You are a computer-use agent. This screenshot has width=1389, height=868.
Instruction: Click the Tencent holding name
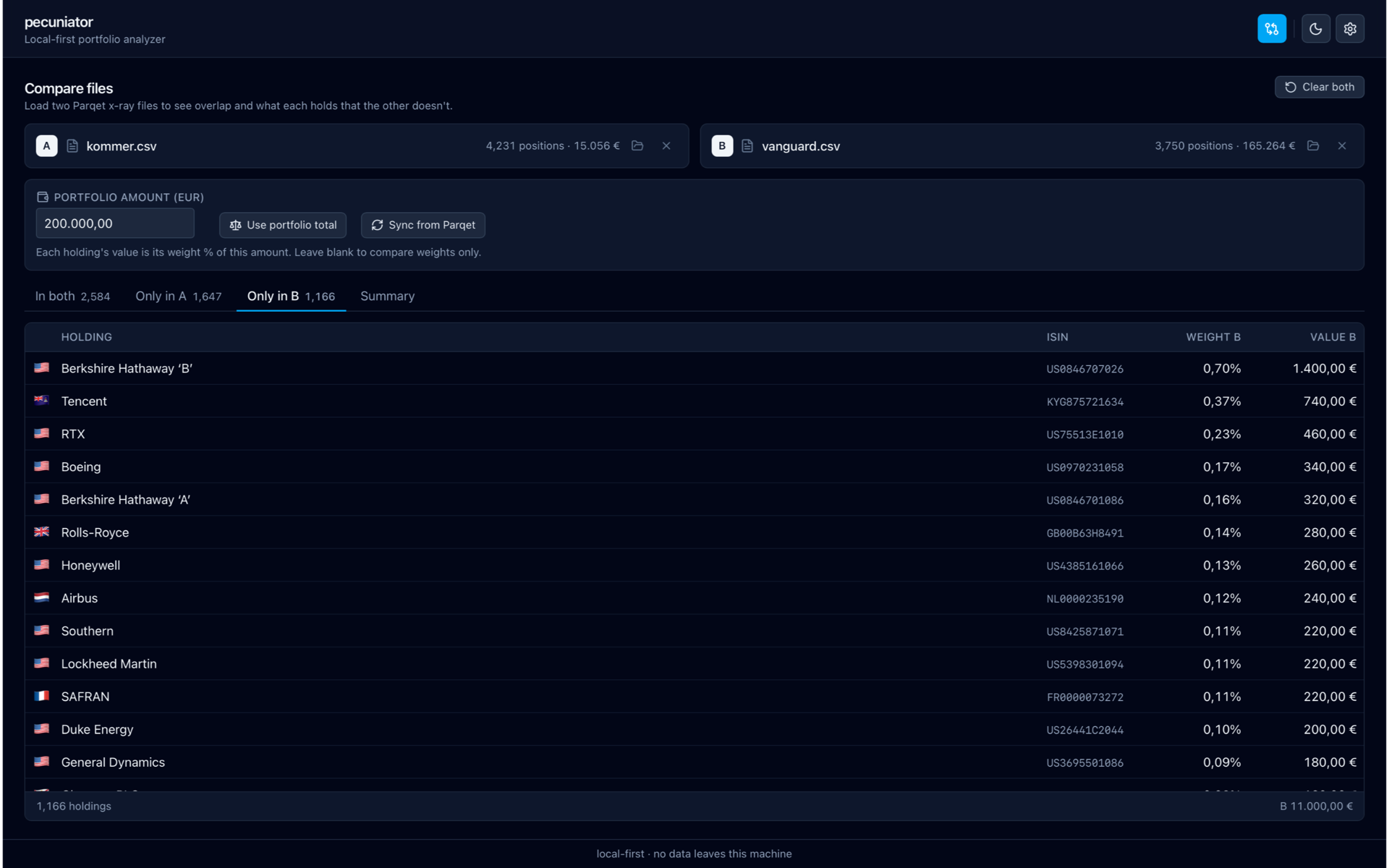84,401
